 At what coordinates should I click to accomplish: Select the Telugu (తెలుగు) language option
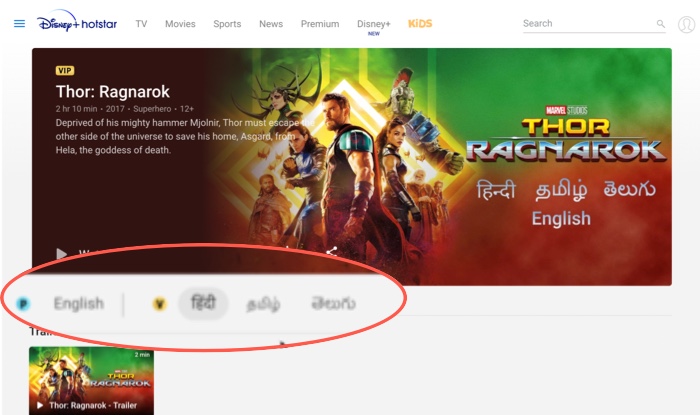[x=333, y=303]
